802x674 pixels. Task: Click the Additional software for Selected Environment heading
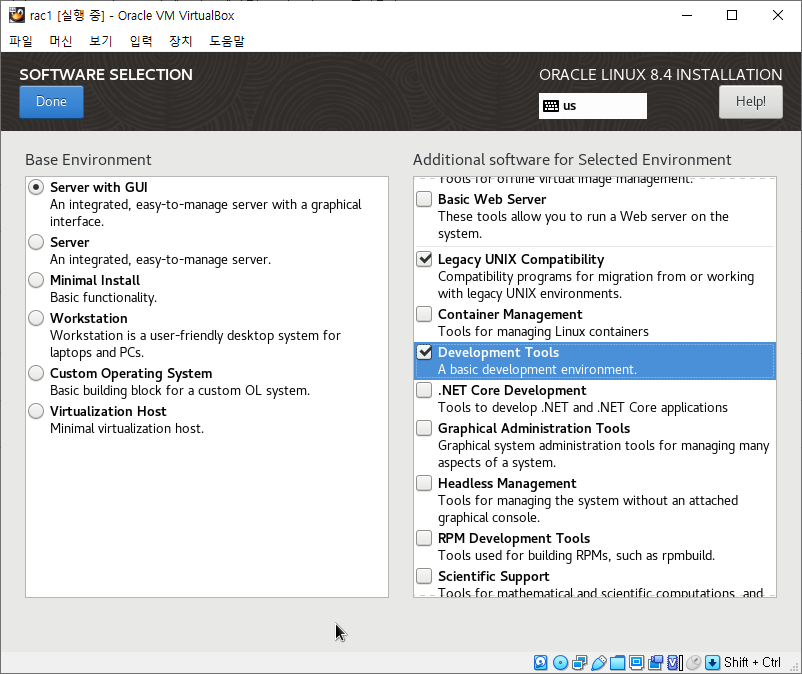[572, 160]
